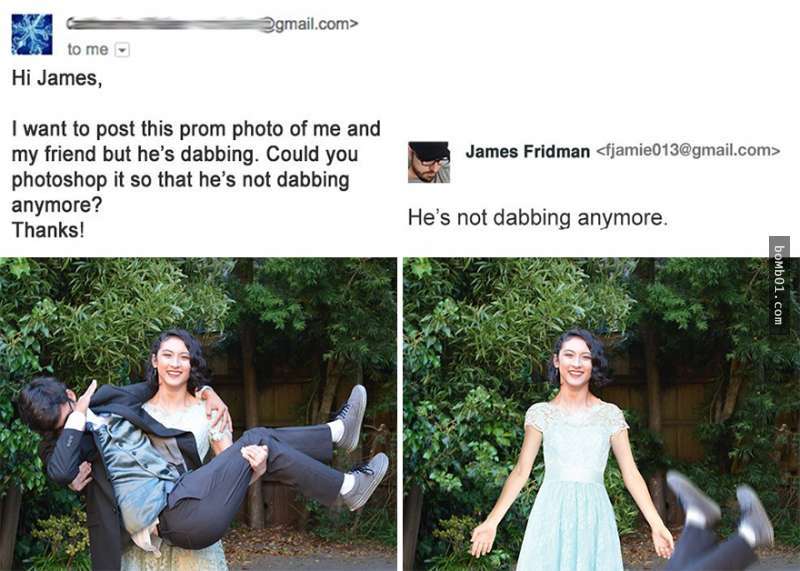Image resolution: width=800 pixels, height=571 pixels.
Task: Click the 'He's not dabbing anymore.' reply text
Action: point(538,218)
